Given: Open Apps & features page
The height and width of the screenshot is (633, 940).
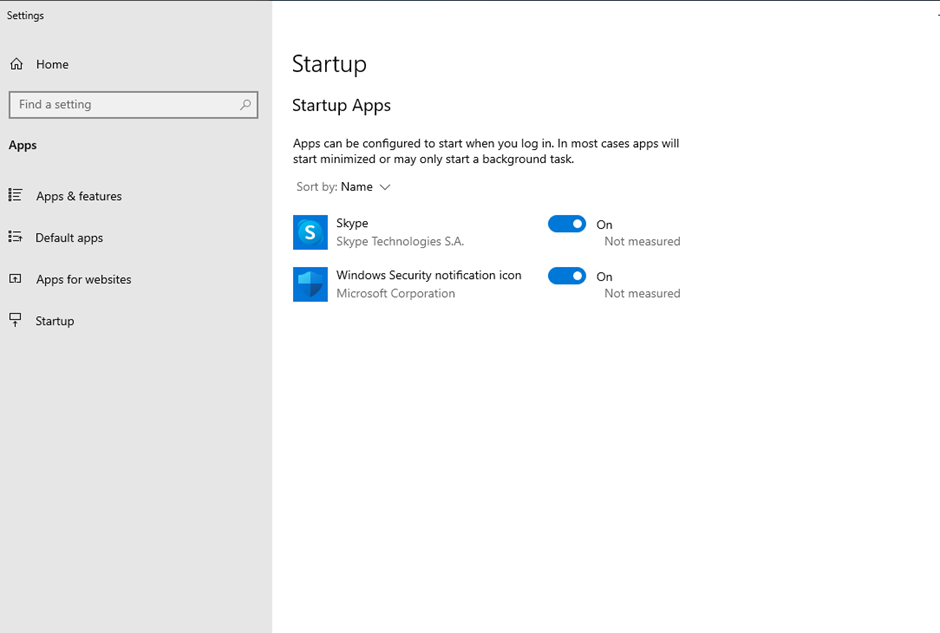Looking at the screenshot, I should [x=79, y=196].
